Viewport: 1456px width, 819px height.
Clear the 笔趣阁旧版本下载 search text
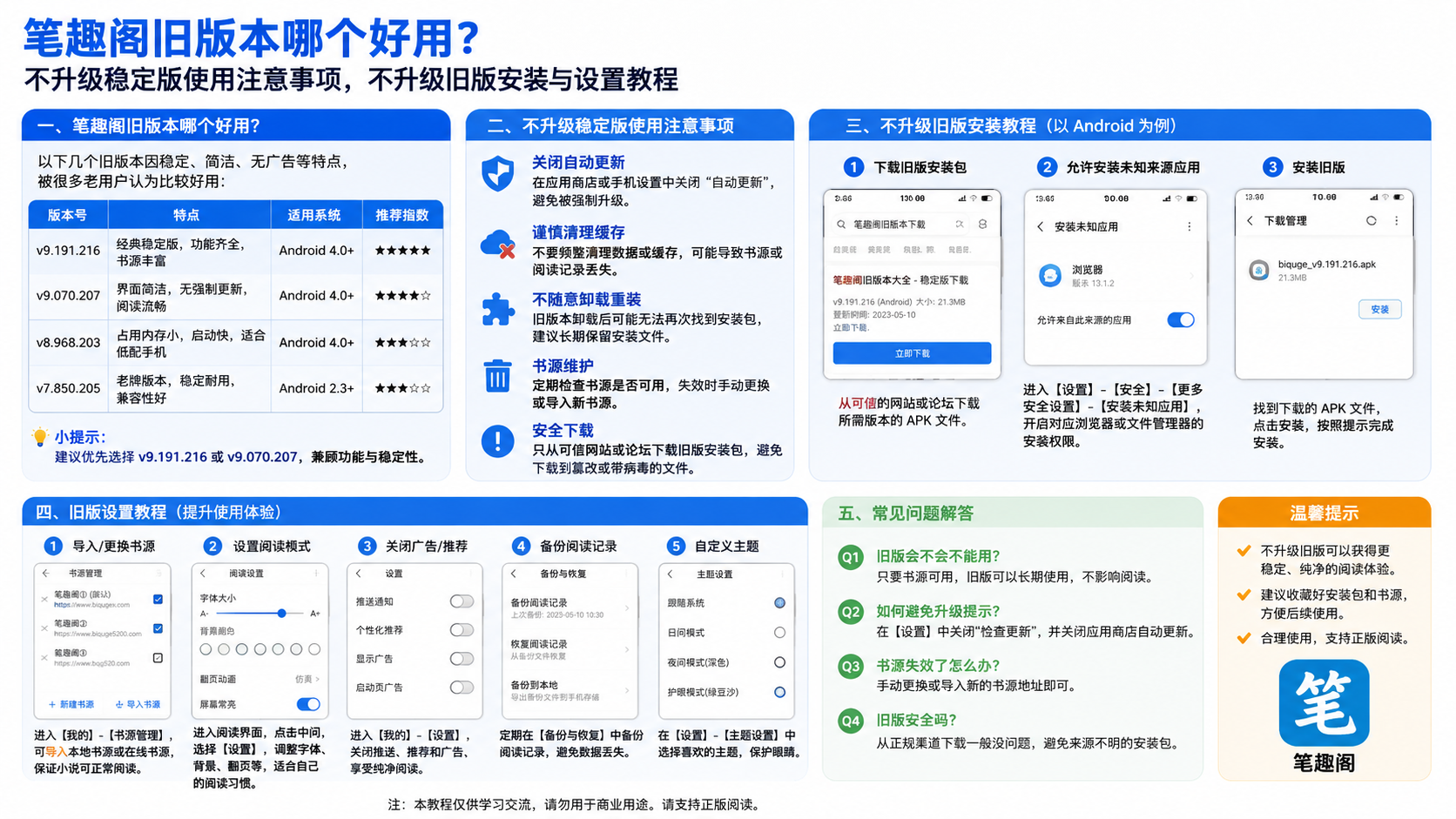point(959,225)
